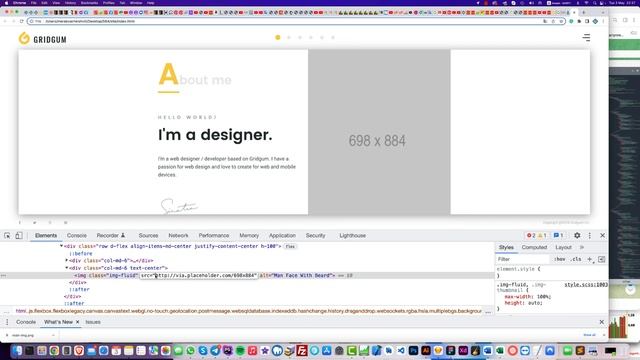Open Telegram from the Dock
Screen dimensions: 640x360
(215, 351)
